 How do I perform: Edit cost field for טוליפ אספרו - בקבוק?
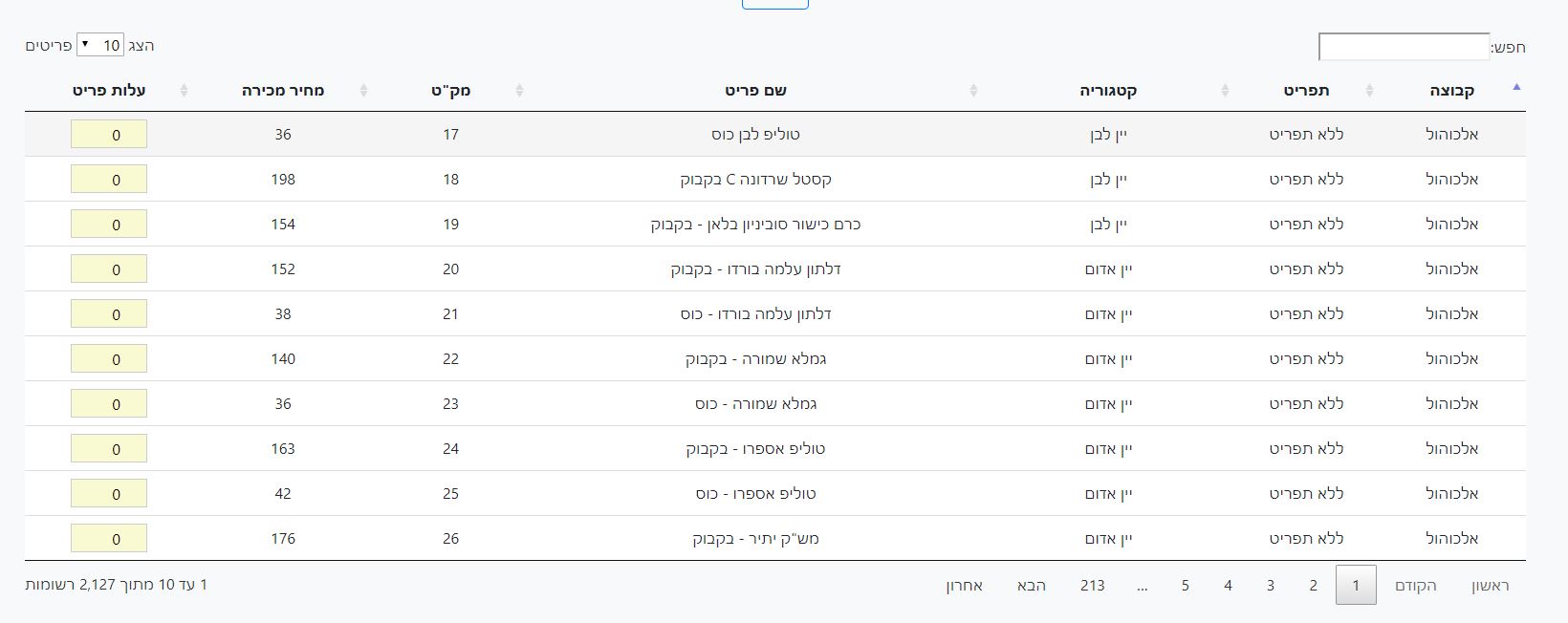[x=109, y=449]
